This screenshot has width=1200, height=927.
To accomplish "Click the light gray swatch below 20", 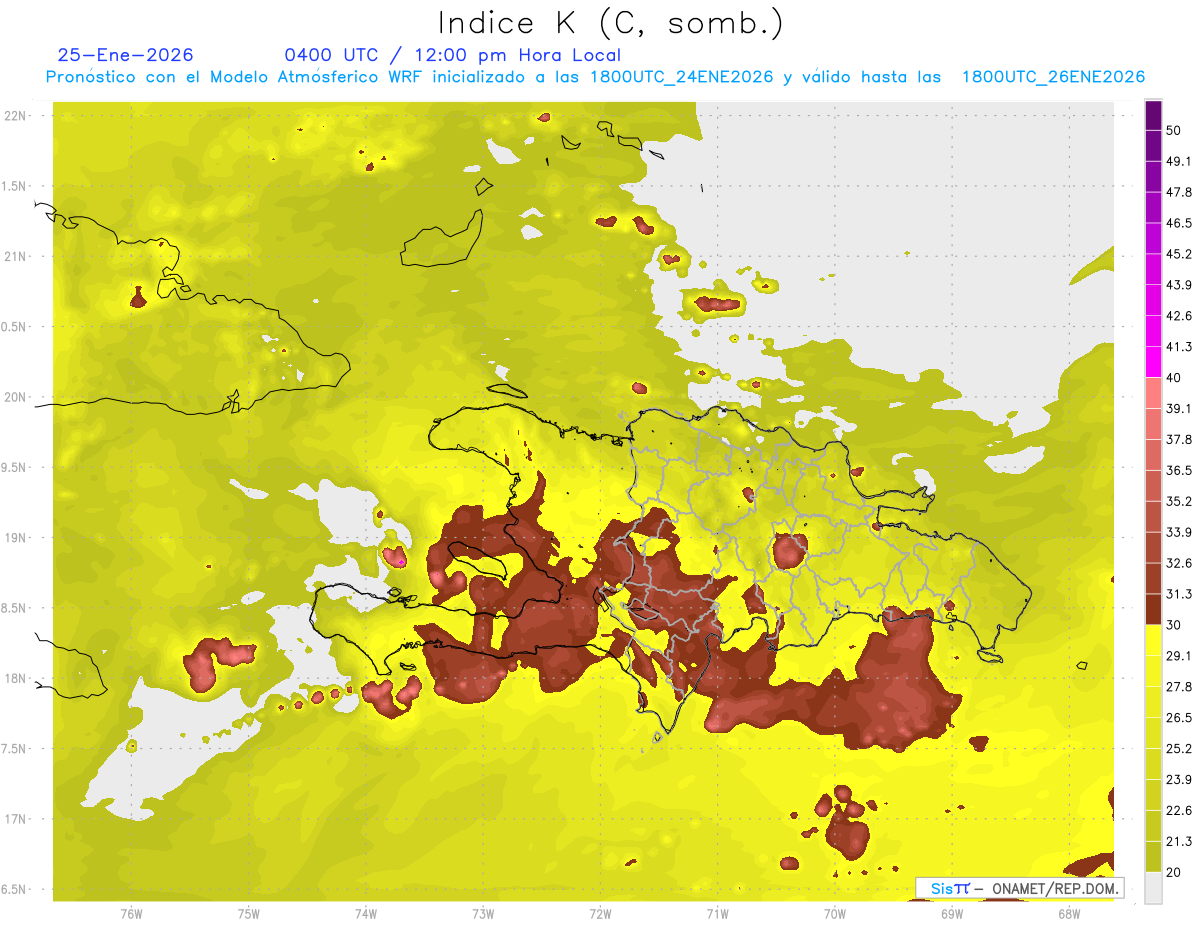I will (x=1153, y=888).
